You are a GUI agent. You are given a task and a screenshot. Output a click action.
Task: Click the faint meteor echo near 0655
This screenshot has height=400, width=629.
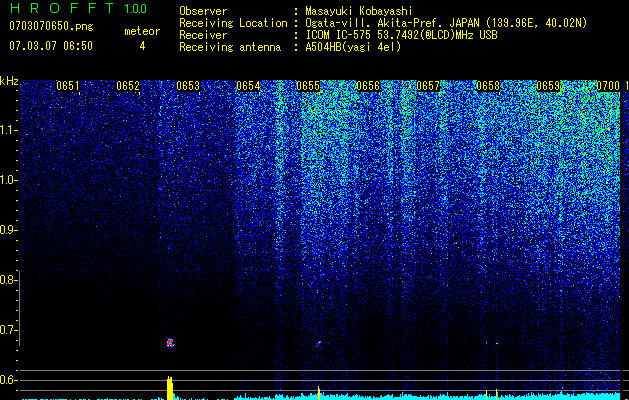(x=319, y=344)
